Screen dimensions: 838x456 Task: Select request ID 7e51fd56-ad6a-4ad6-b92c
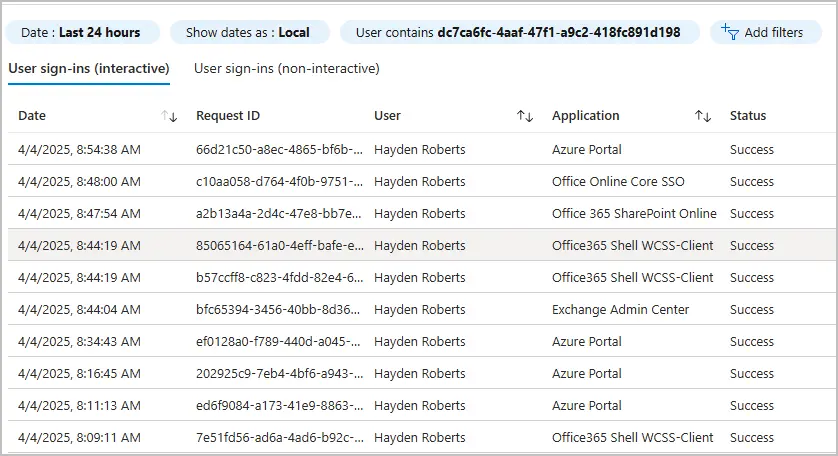point(280,438)
